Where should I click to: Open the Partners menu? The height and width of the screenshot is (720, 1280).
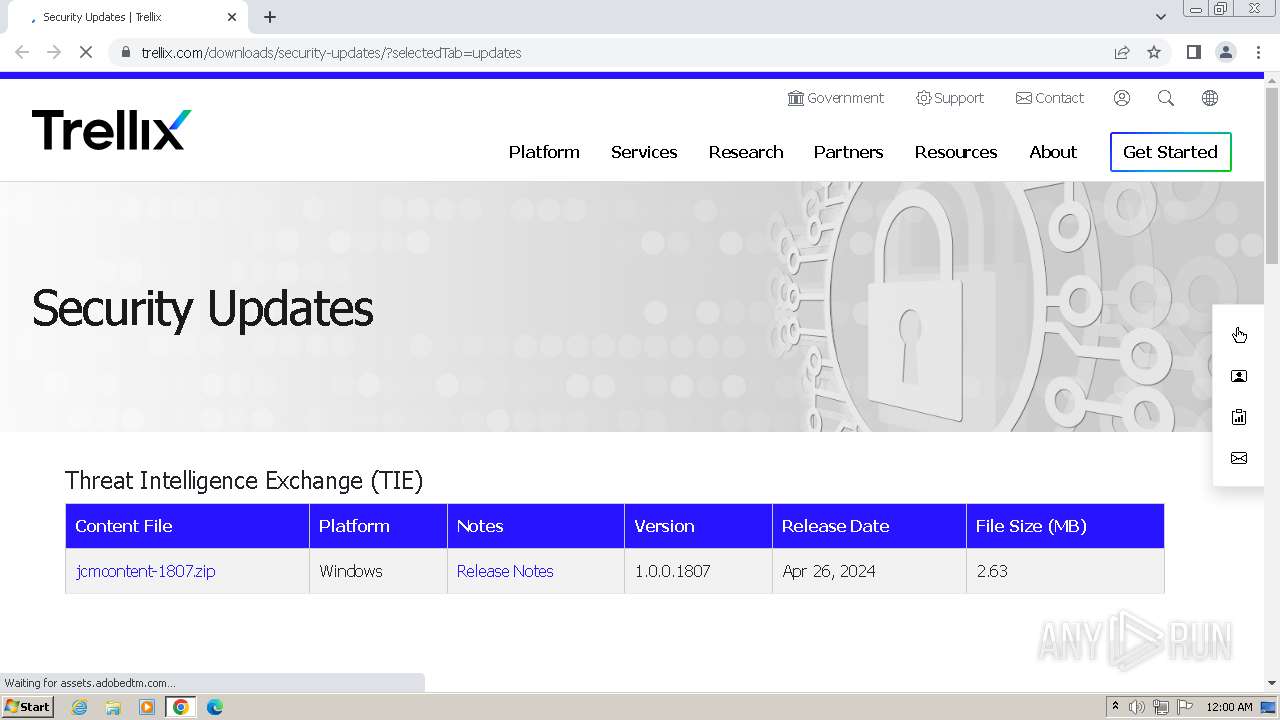(x=848, y=152)
